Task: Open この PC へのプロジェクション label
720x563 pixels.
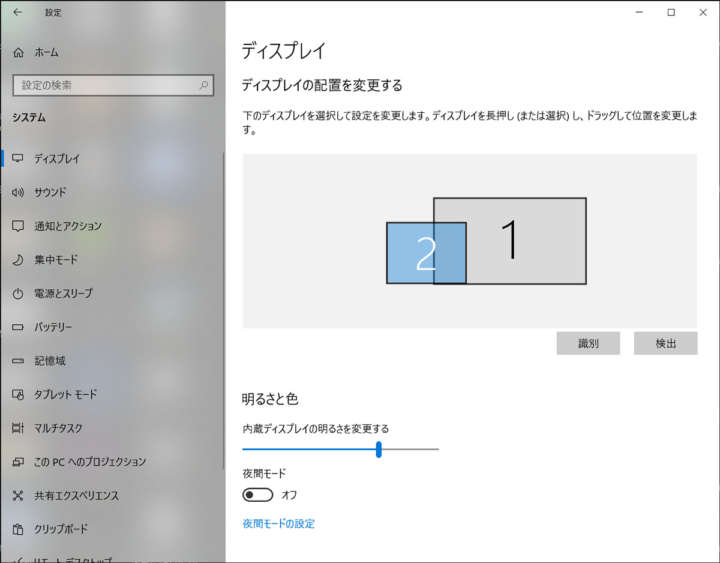Action: point(90,462)
